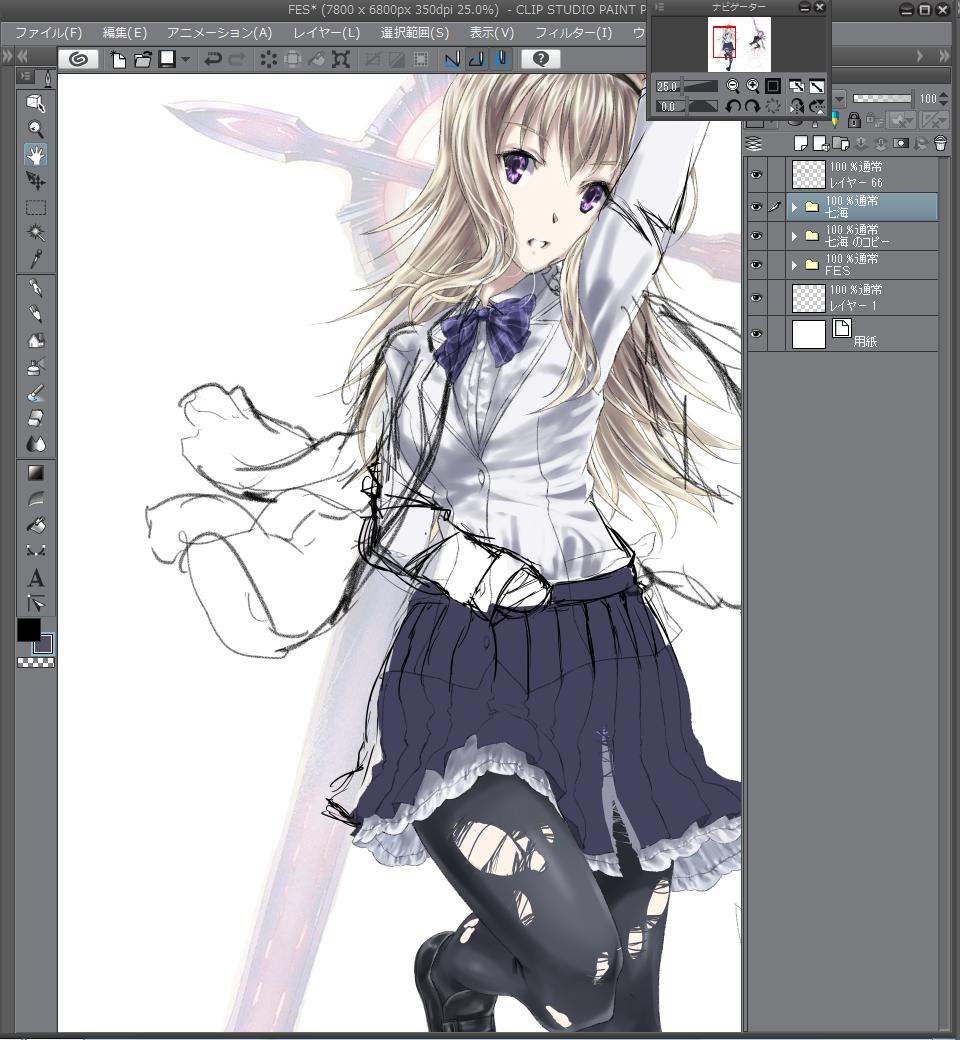Select the Eyedropper tool

(x=36, y=259)
